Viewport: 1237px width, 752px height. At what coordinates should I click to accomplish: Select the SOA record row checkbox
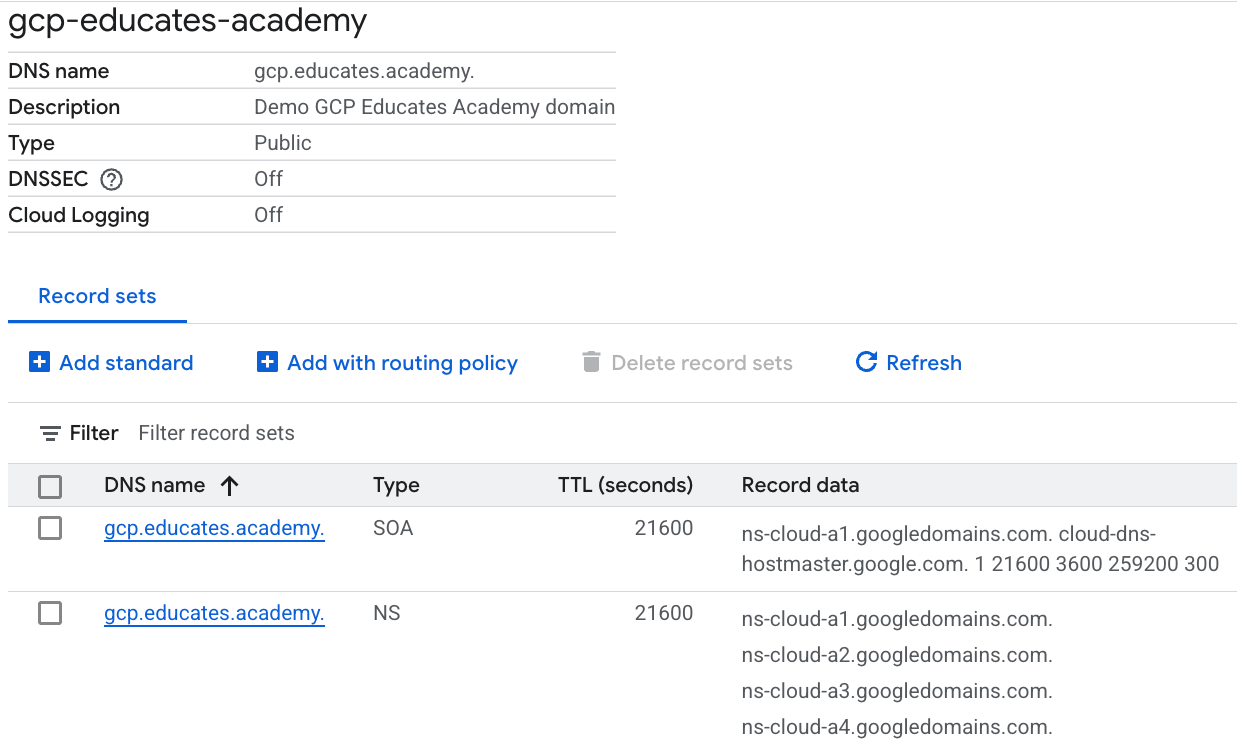click(x=50, y=528)
